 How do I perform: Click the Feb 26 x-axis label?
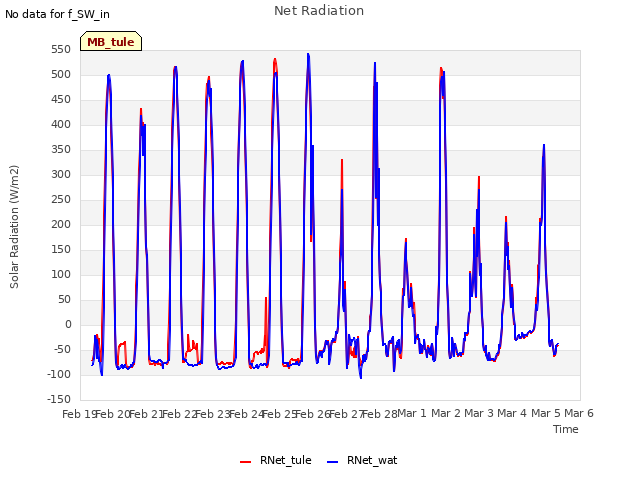click(313, 414)
